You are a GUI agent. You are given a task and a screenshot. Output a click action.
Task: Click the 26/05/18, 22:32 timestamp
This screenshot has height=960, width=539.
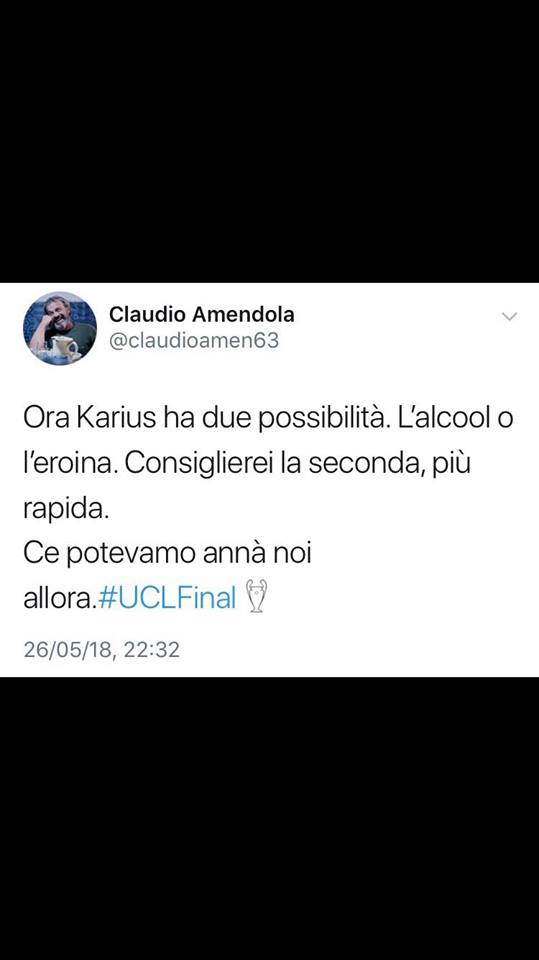tap(102, 650)
